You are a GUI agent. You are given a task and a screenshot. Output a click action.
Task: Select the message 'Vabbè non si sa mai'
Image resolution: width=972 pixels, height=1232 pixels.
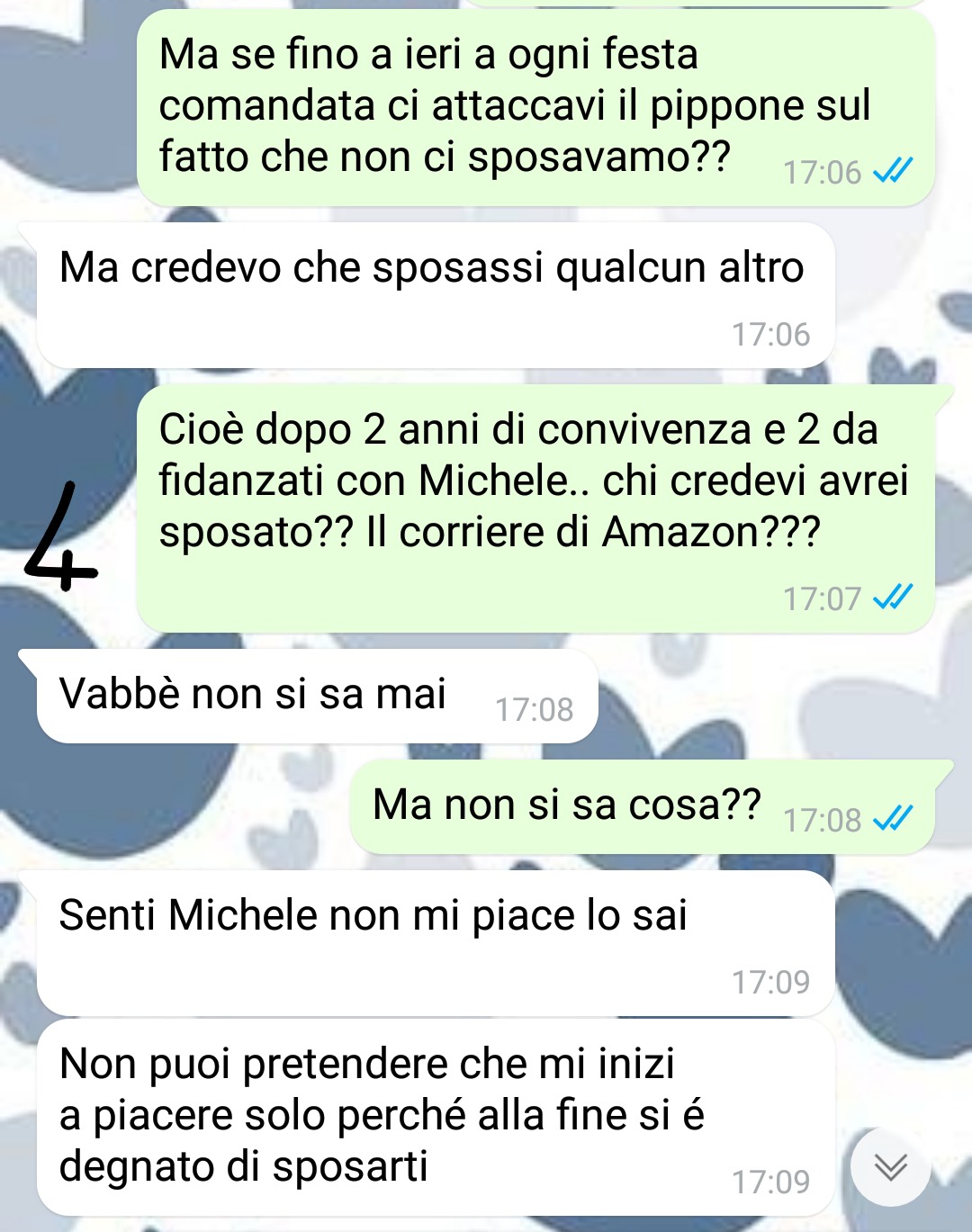(x=317, y=697)
